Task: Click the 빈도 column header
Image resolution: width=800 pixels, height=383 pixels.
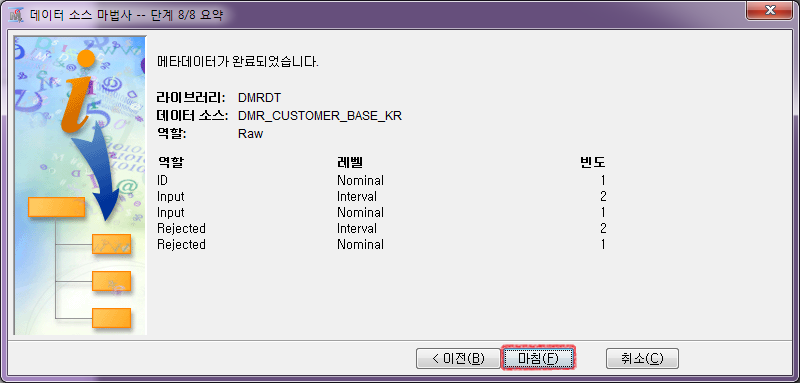Action: click(593, 163)
